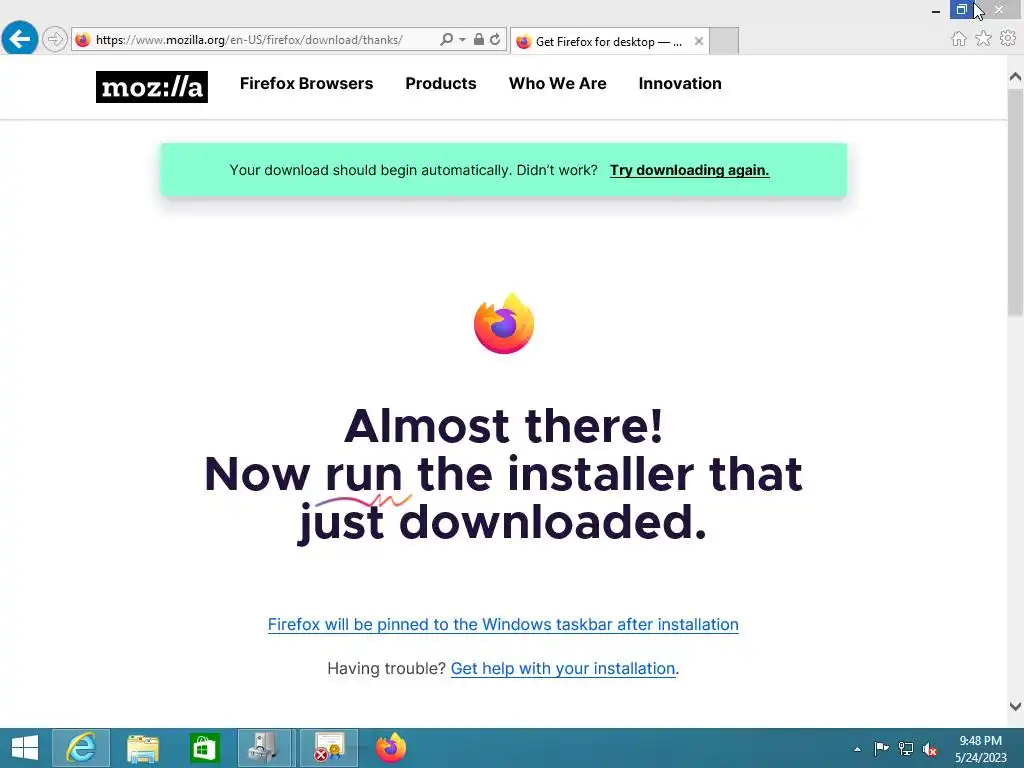
Task: Open the Windows Start button
Action: (25, 748)
